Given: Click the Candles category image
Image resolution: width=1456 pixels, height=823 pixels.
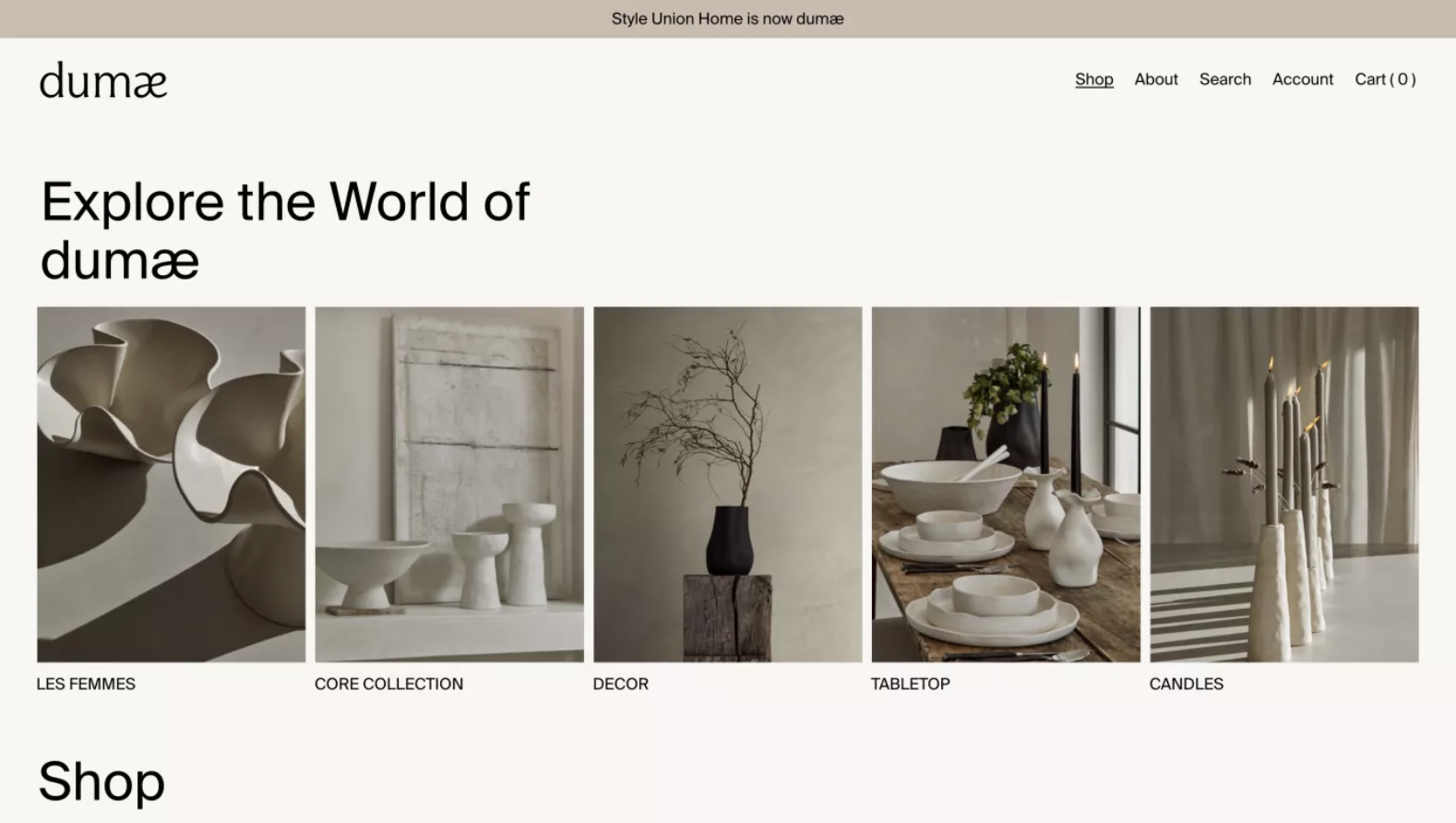Looking at the screenshot, I should tap(1283, 484).
